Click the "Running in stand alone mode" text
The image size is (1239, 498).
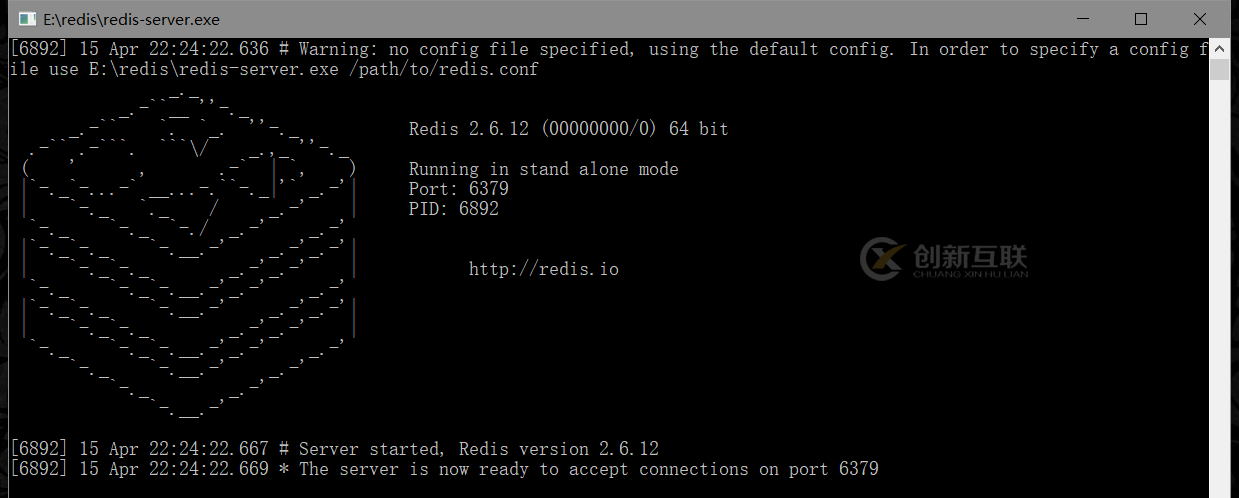point(543,169)
